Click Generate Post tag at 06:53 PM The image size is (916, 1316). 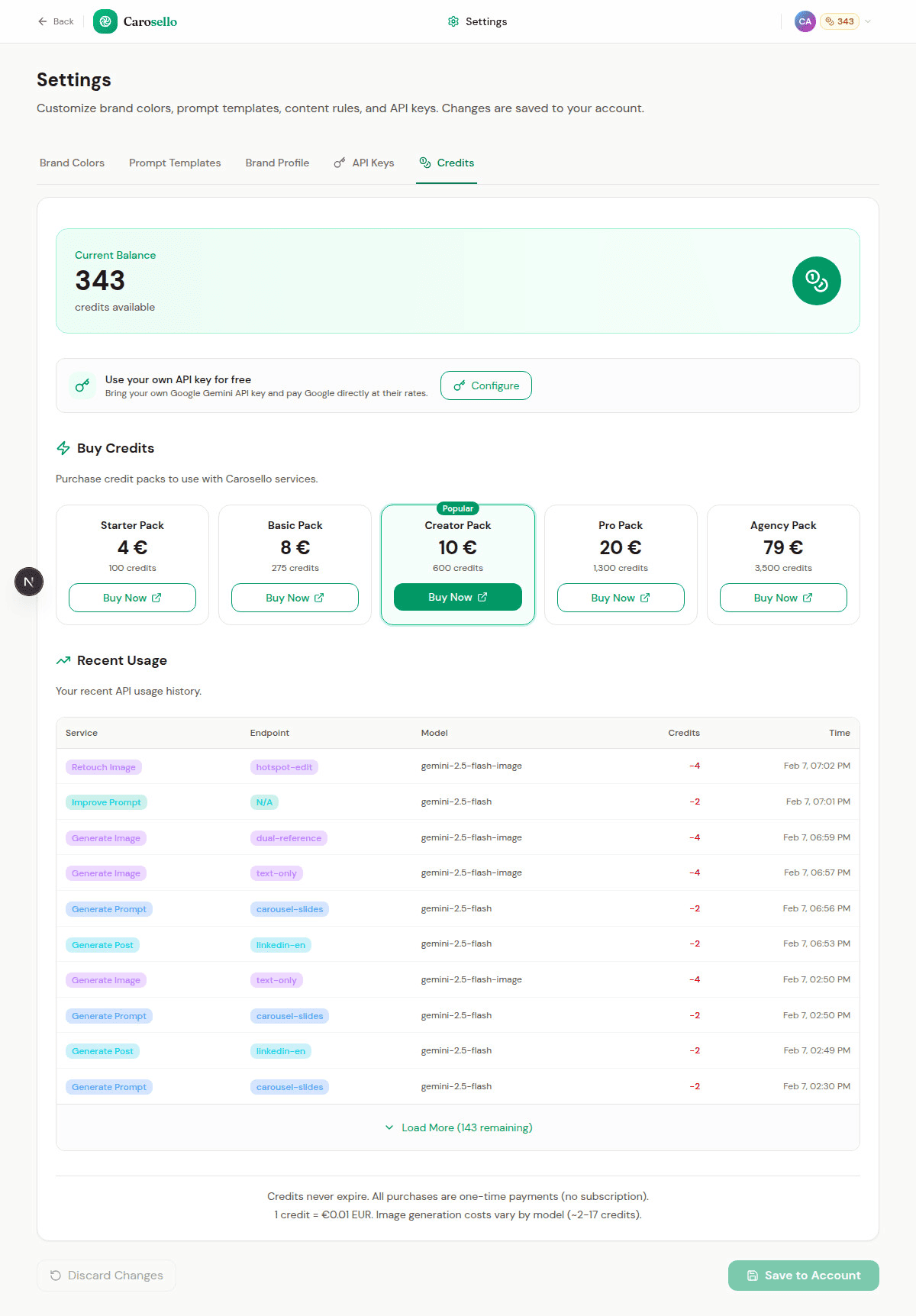pos(102,945)
